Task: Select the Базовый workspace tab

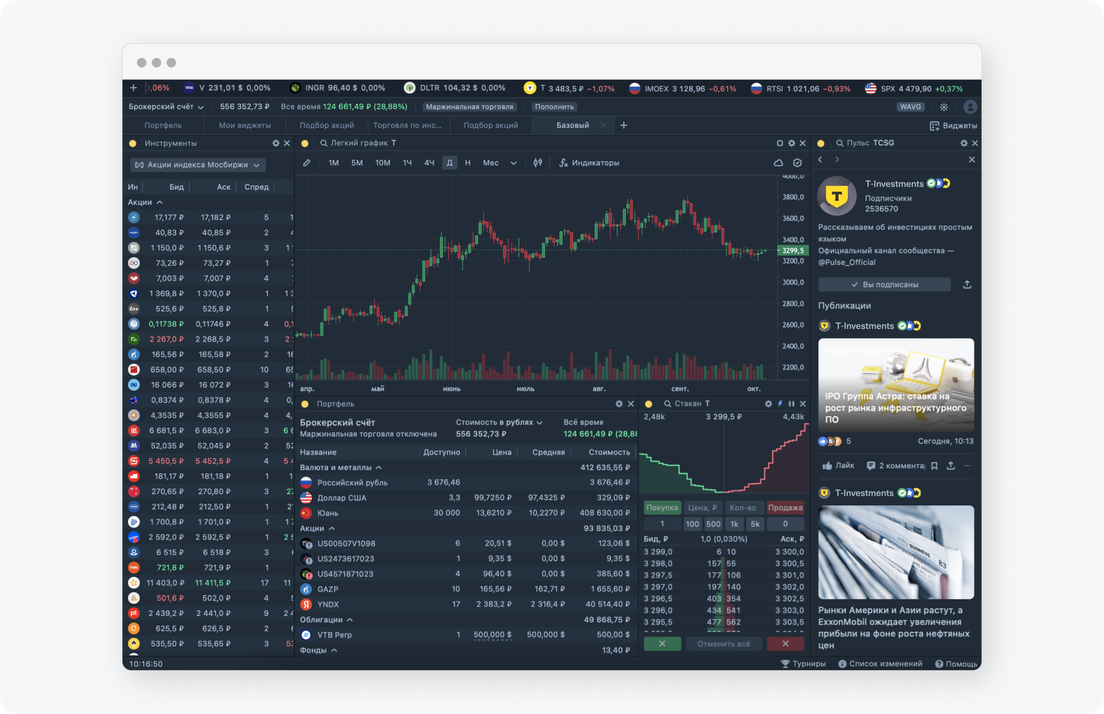Action: (x=572, y=125)
